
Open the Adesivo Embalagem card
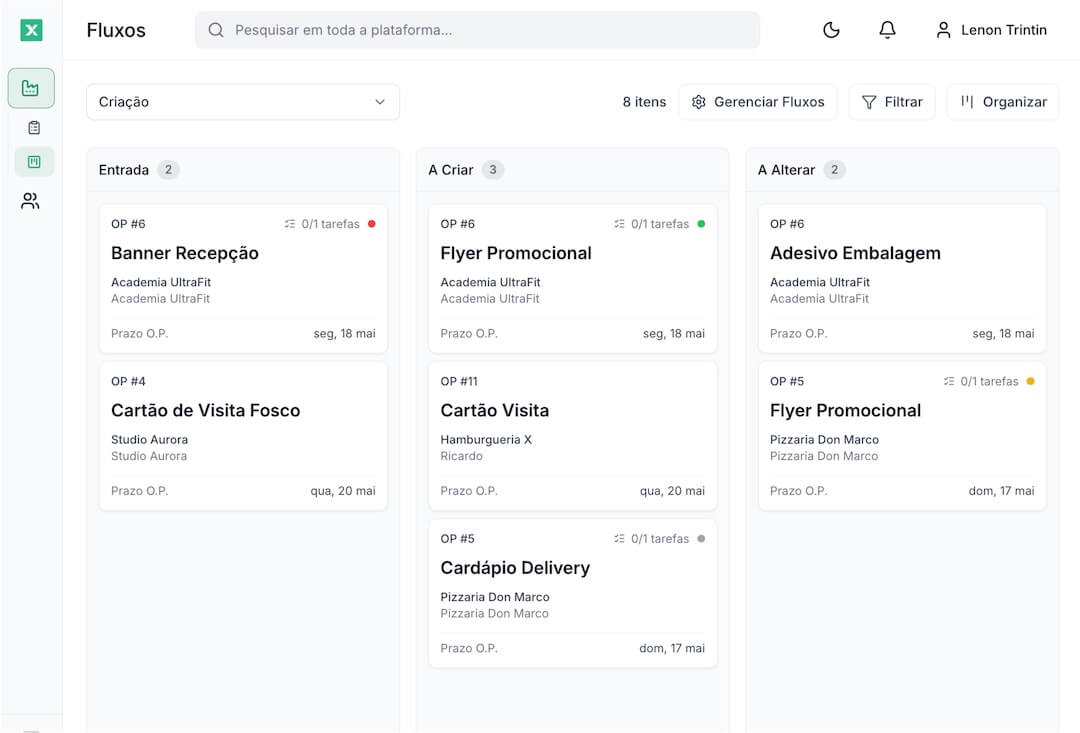902,279
